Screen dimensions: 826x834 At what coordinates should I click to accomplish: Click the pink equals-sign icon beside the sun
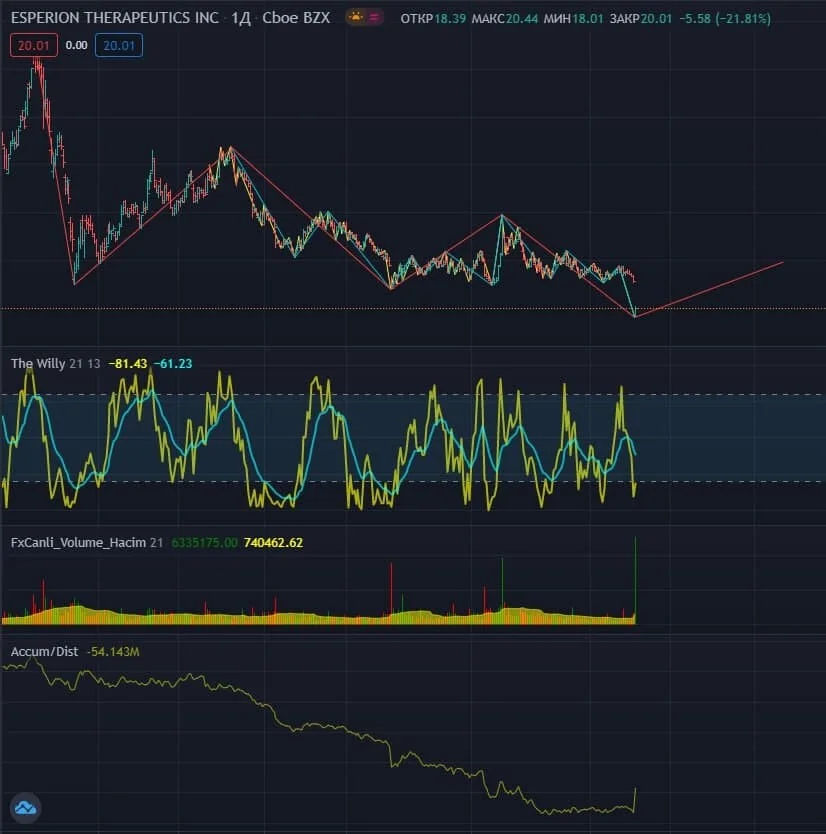point(374,18)
